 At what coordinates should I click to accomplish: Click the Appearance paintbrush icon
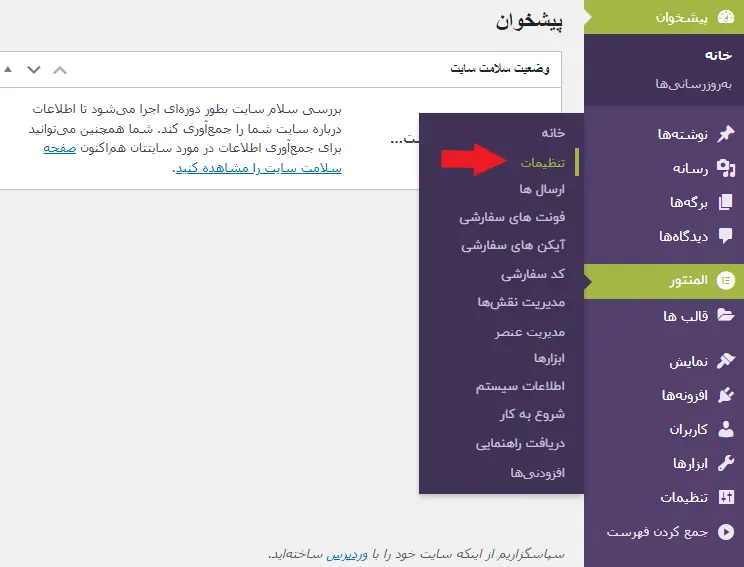(725, 361)
